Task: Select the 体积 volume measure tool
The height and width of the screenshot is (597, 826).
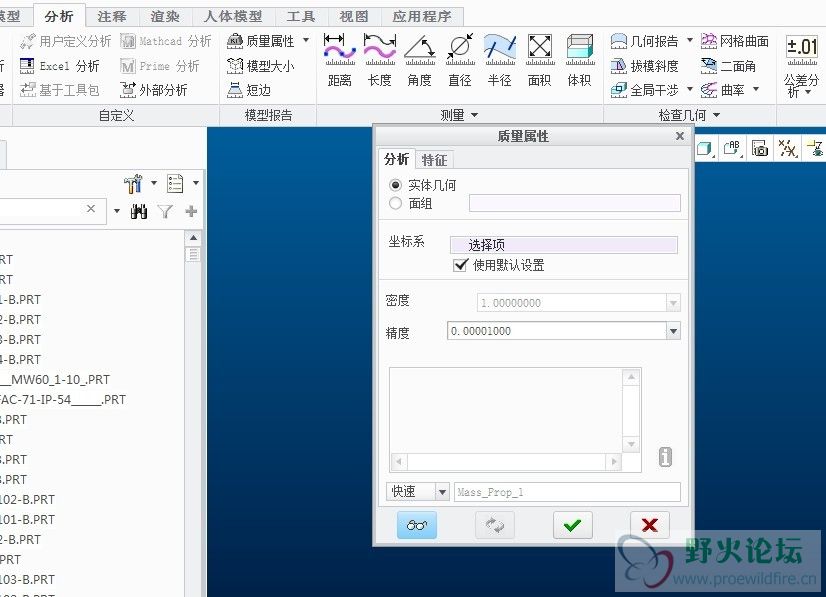Action: click(579, 60)
